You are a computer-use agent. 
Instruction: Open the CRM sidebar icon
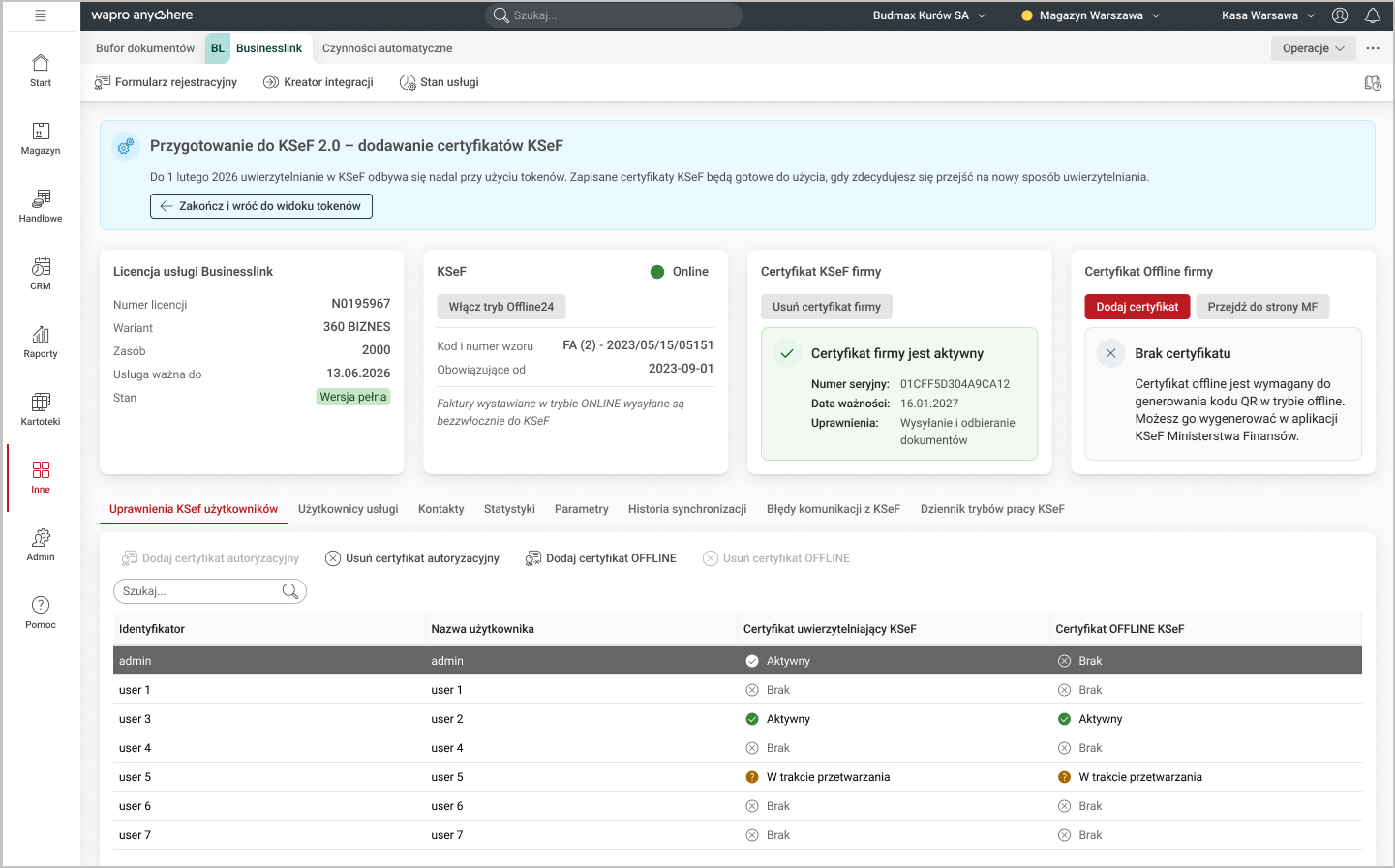(41, 274)
